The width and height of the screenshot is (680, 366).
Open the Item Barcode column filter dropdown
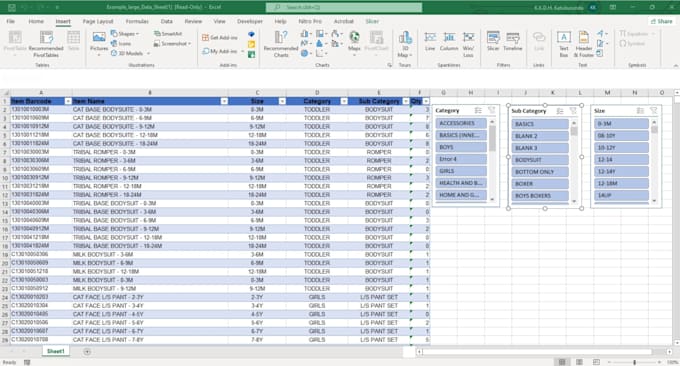click(68, 101)
